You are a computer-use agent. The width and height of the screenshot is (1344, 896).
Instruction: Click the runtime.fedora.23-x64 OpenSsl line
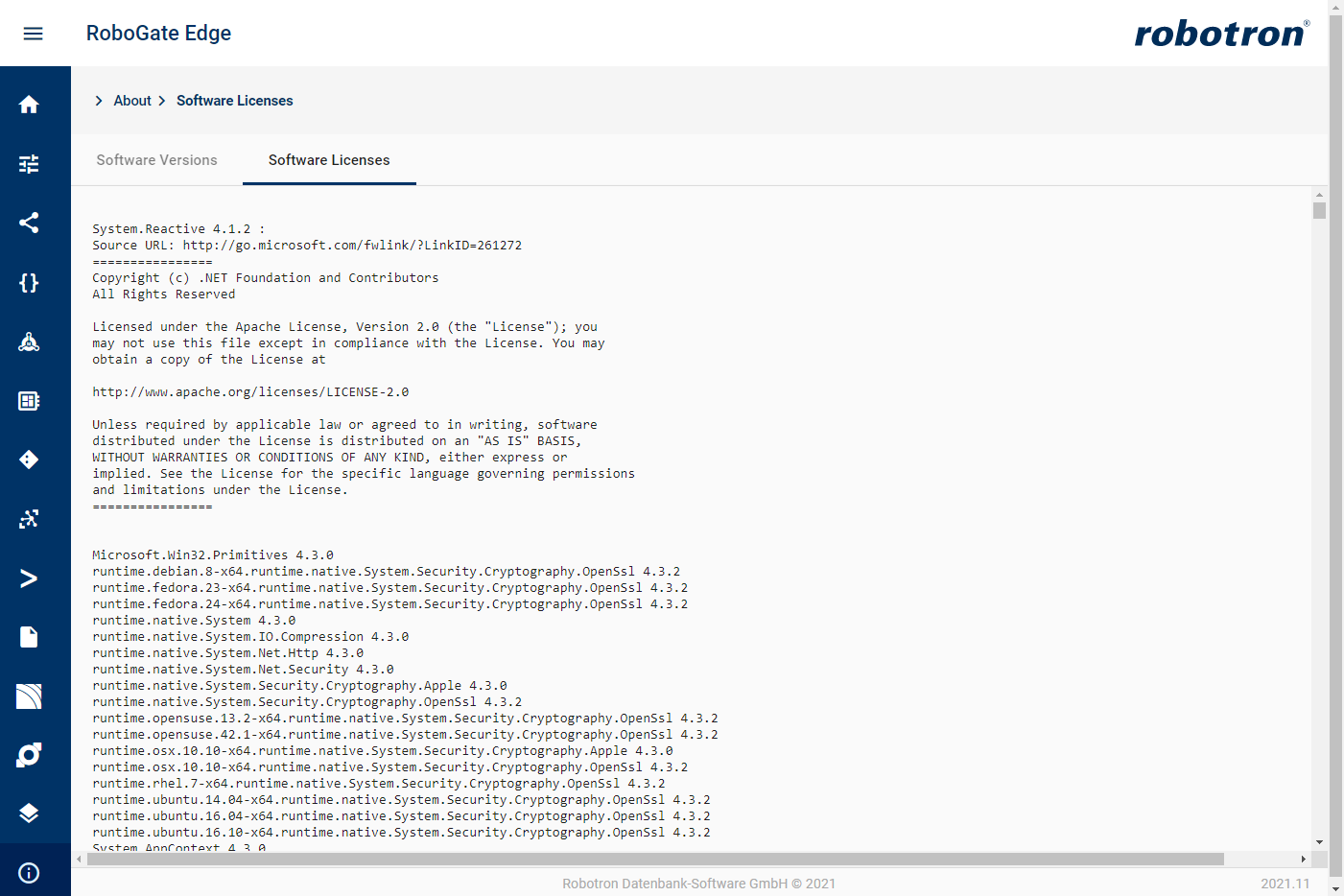click(x=390, y=588)
